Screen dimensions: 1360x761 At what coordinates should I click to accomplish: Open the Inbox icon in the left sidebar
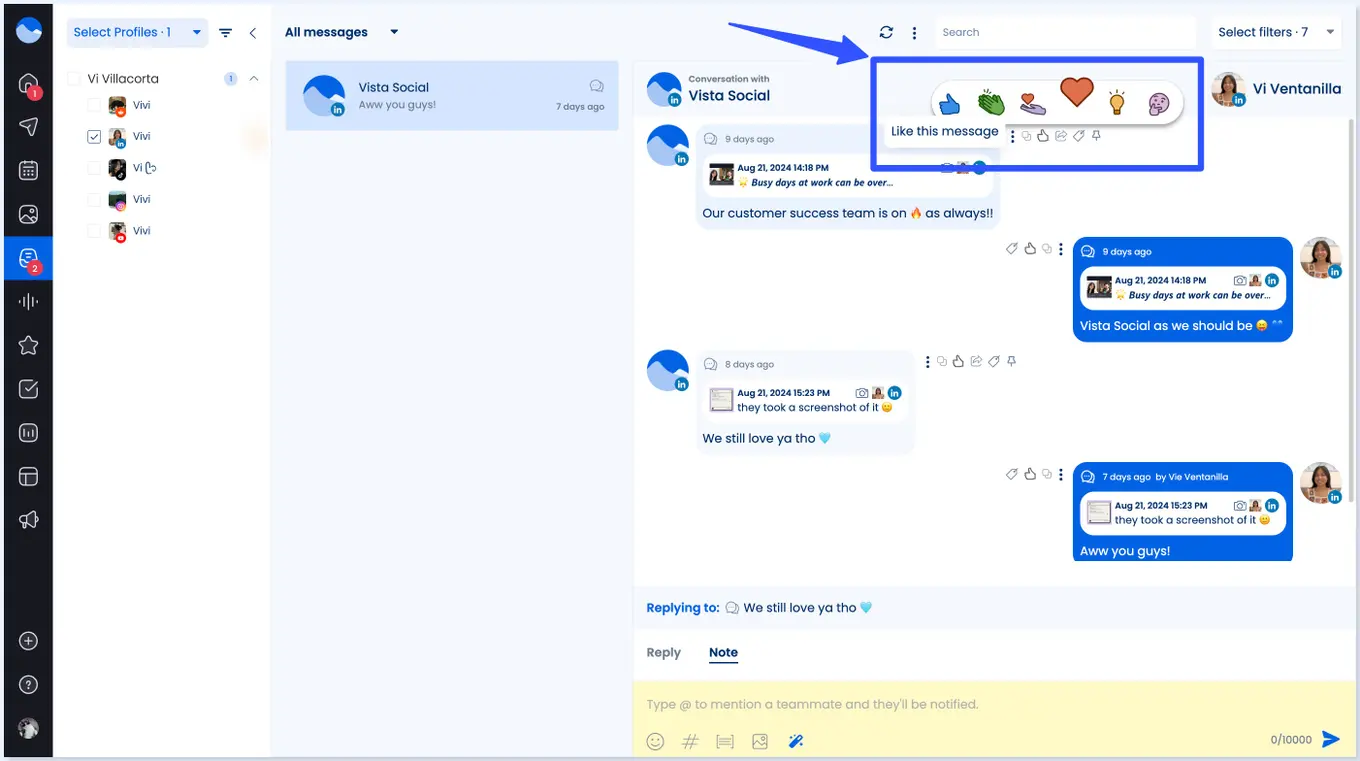[27, 257]
